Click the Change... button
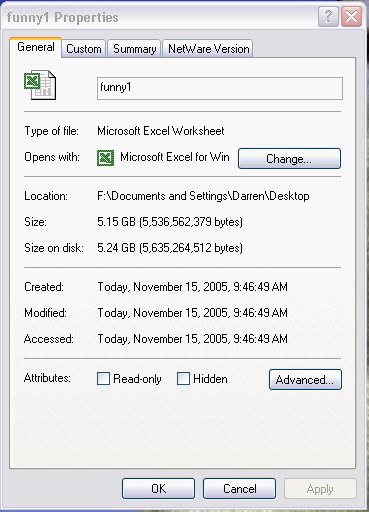 (x=289, y=159)
